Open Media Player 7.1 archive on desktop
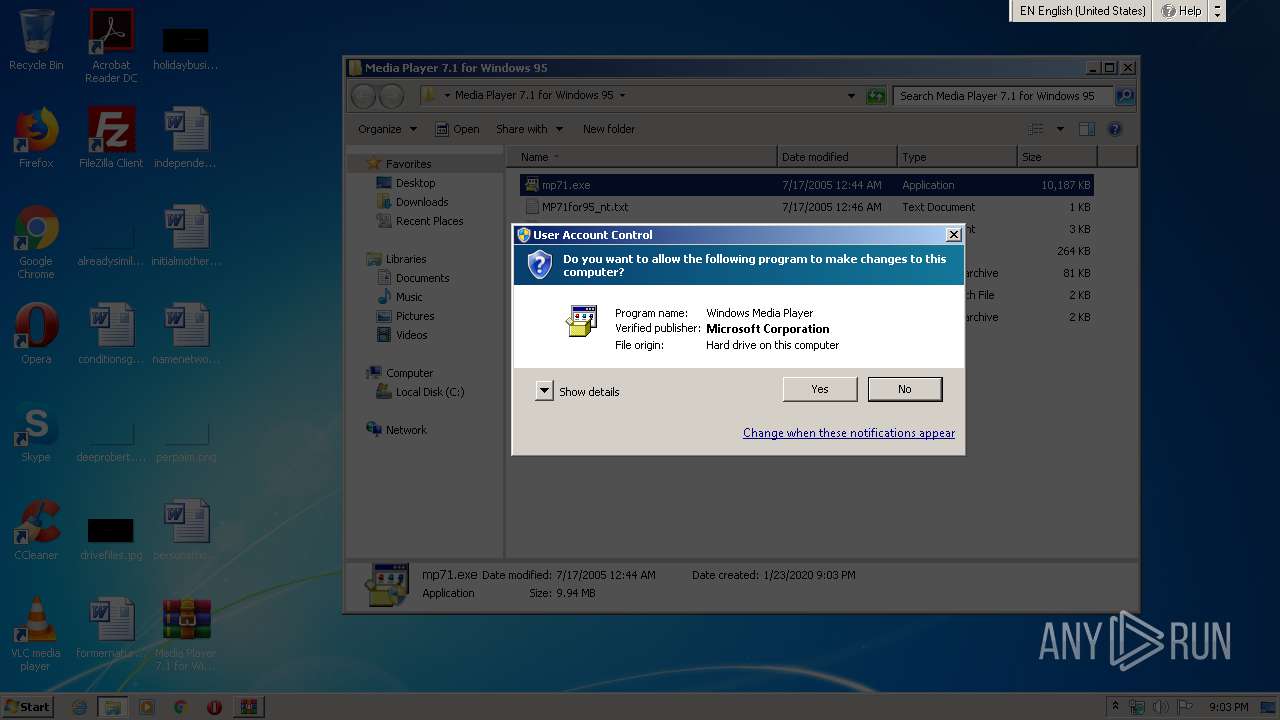 coord(186,634)
